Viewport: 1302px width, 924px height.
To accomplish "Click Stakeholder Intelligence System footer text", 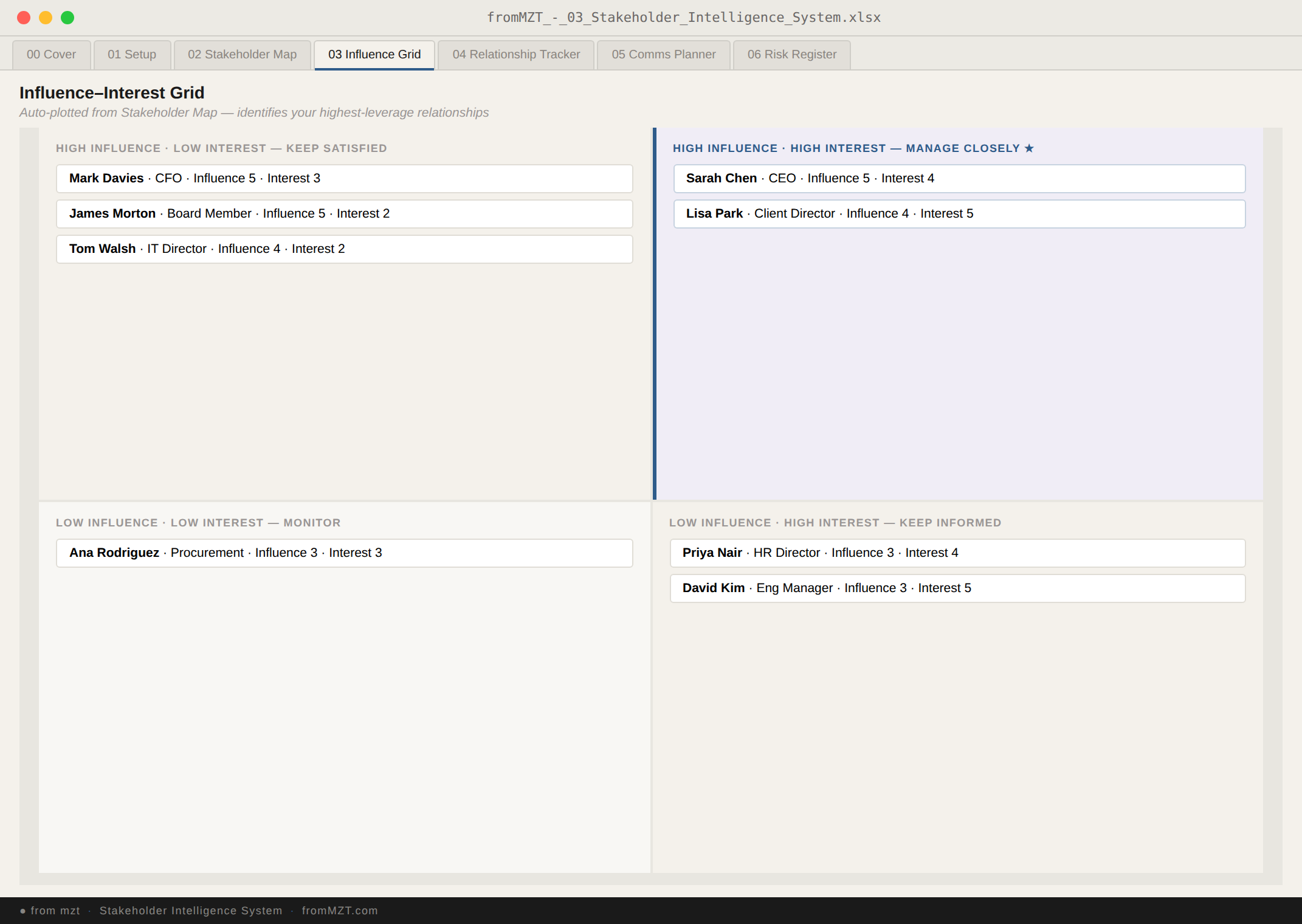I will [x=191, y=911].
